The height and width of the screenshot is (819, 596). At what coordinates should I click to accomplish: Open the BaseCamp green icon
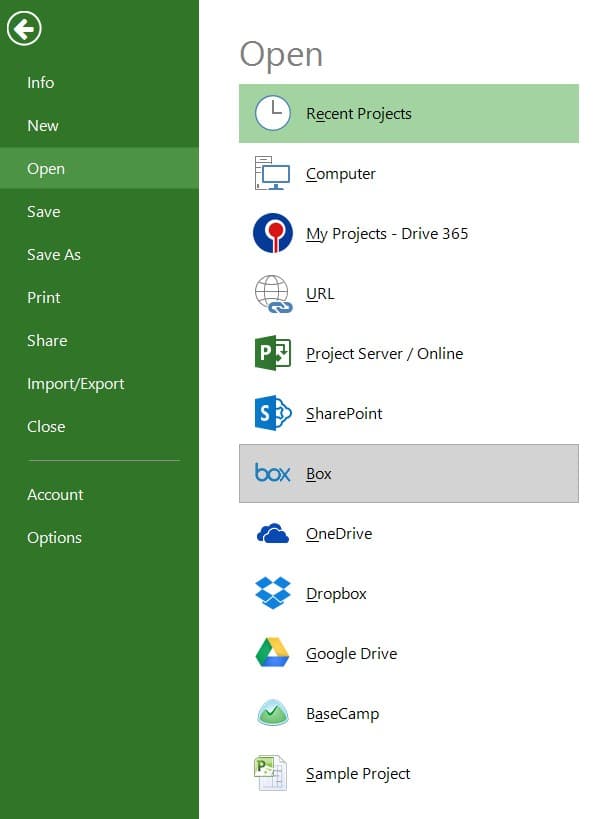click(x=273, y=713)
